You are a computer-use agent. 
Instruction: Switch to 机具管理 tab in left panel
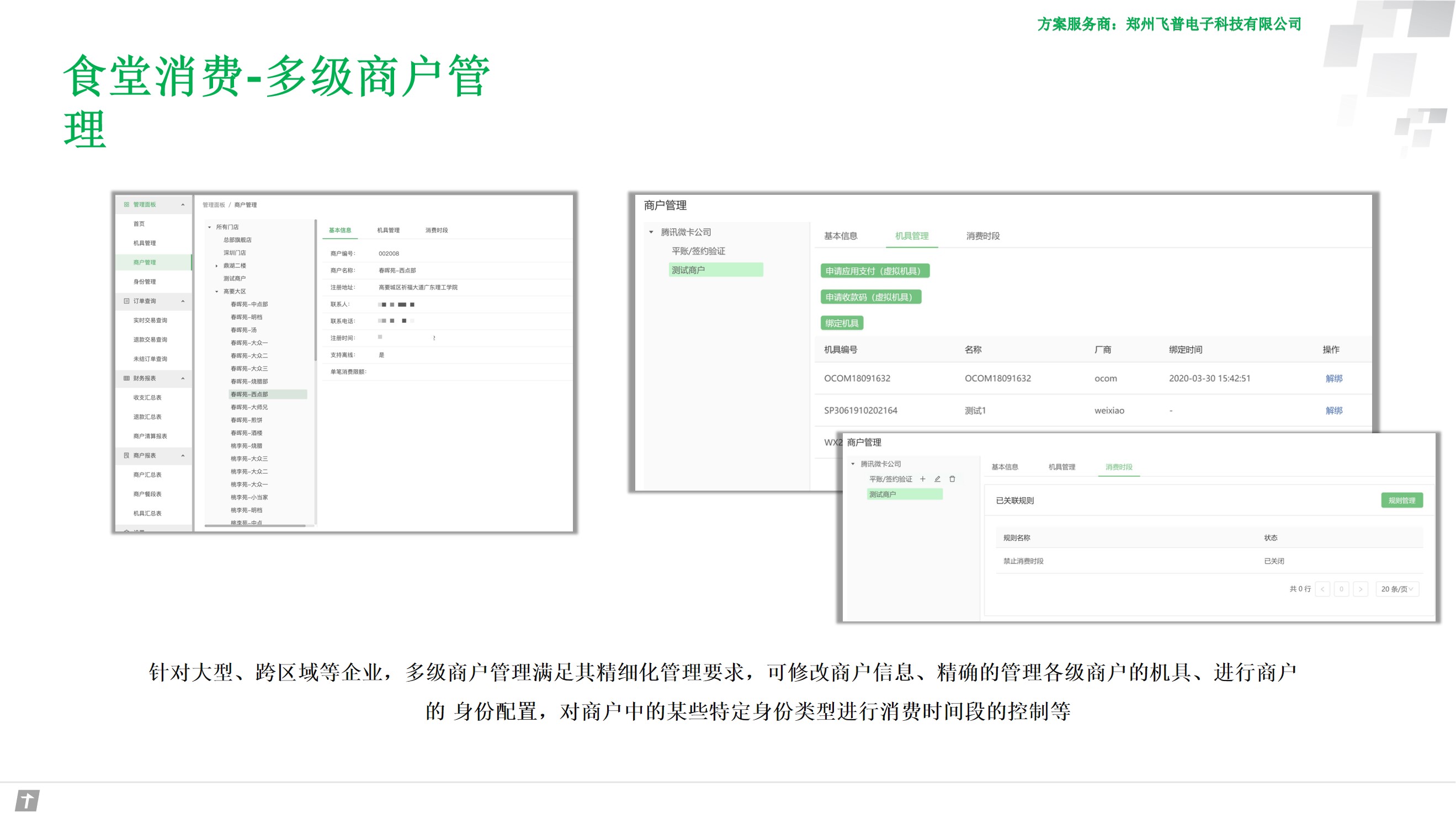tap(389, 230)
